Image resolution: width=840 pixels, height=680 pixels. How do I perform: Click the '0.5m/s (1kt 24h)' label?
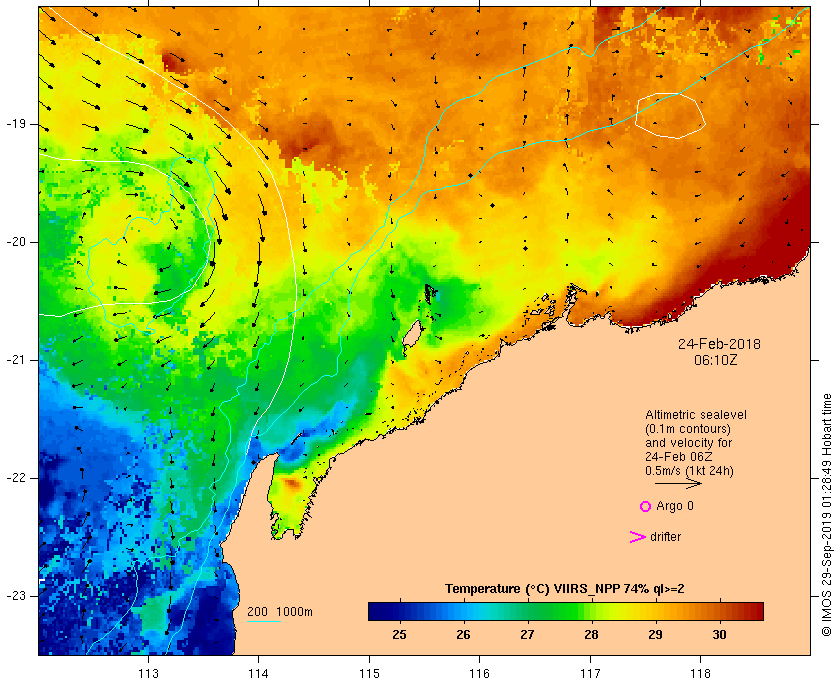point(689,471)
